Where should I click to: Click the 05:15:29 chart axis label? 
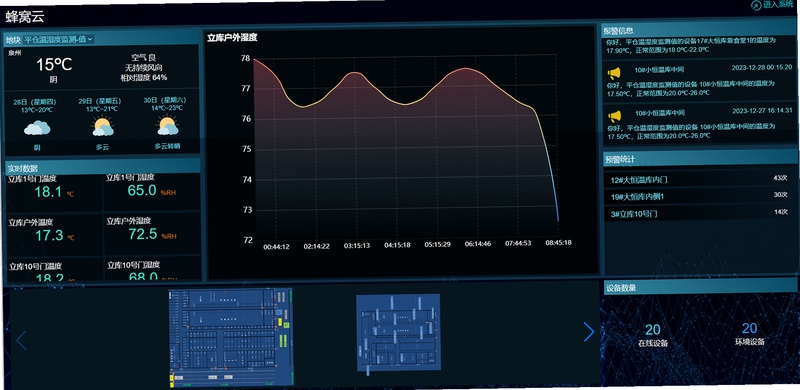coord(437,245)
